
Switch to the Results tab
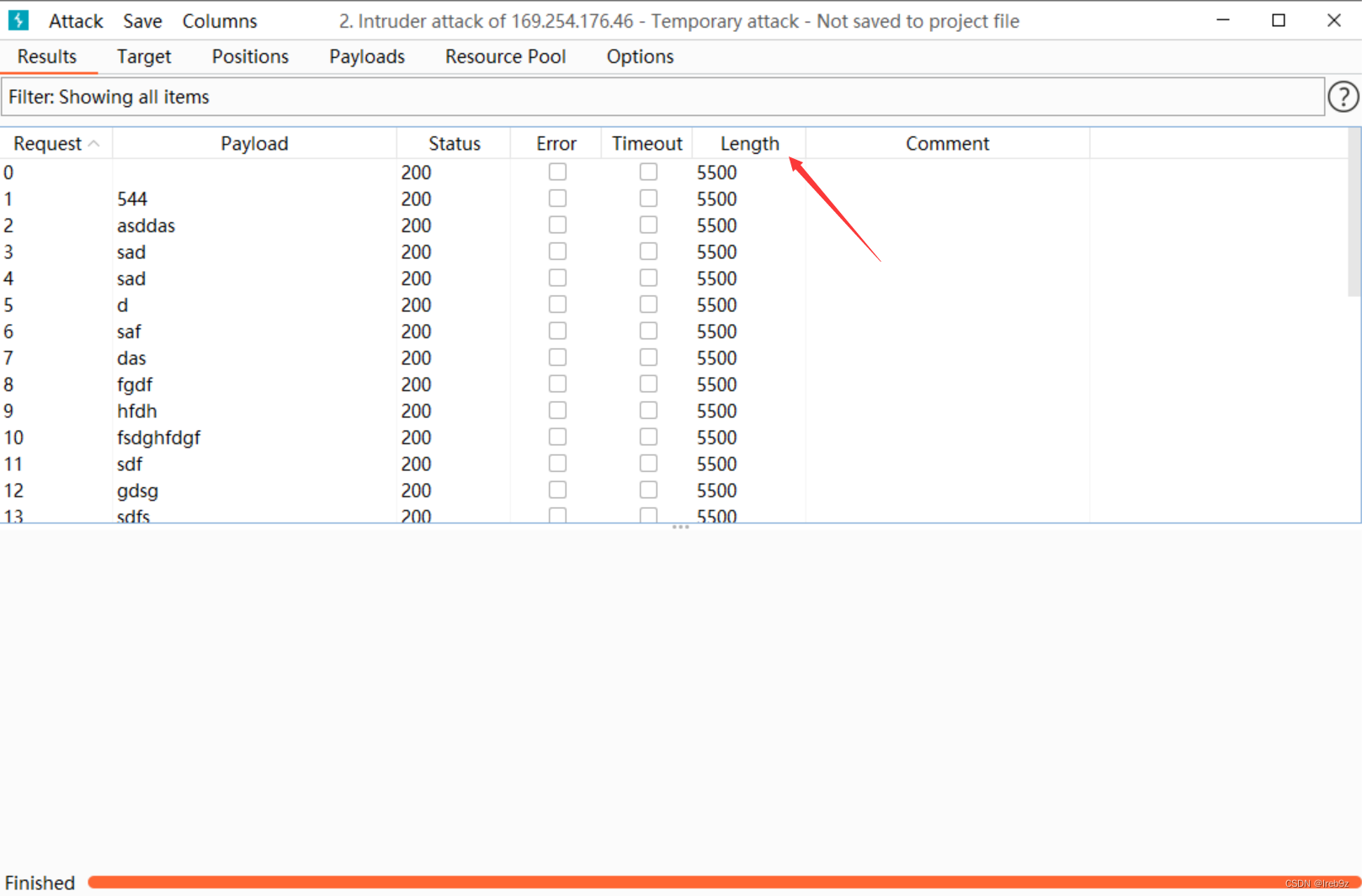tap(47, 56)
